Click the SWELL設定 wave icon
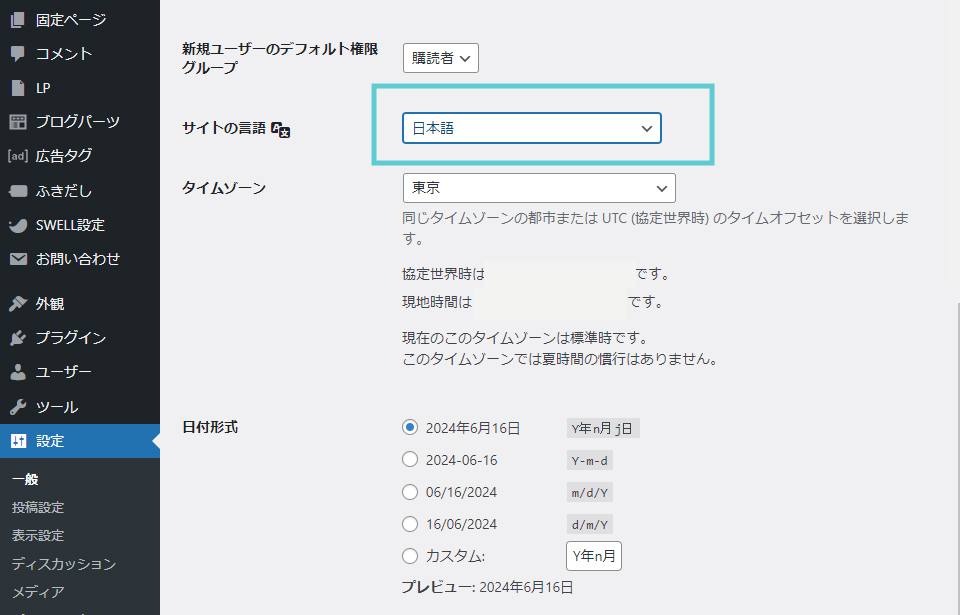This screenshot has width=960, height=615. tap(18, 225)
